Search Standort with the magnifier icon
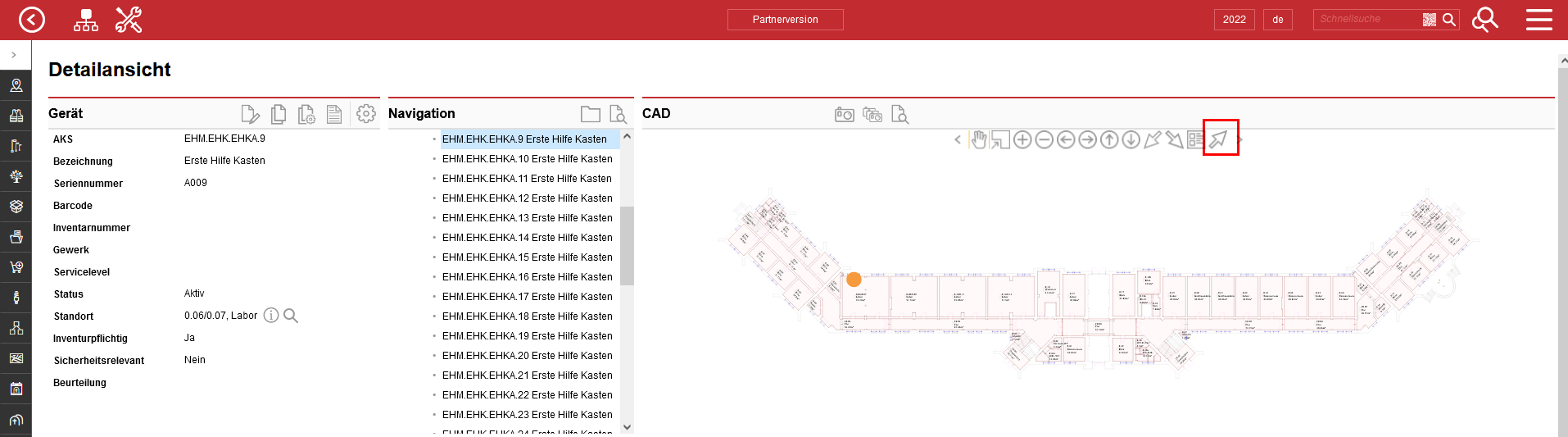 (291, 316)
